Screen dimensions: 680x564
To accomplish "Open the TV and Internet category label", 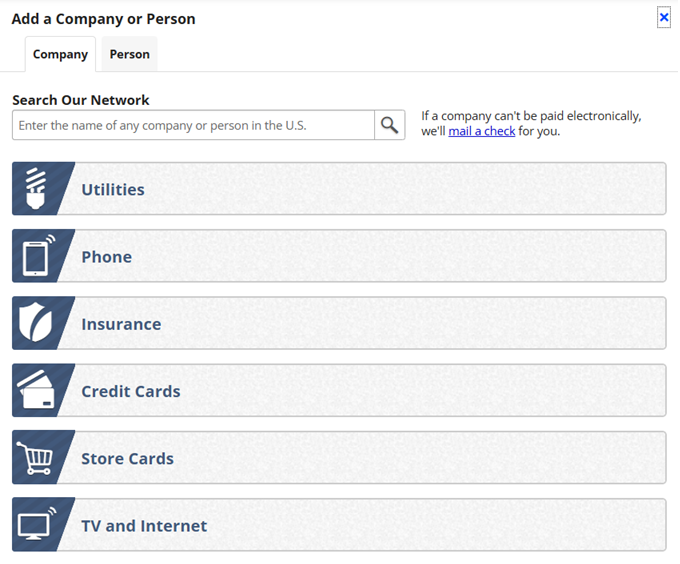I will tap(144, 526).
